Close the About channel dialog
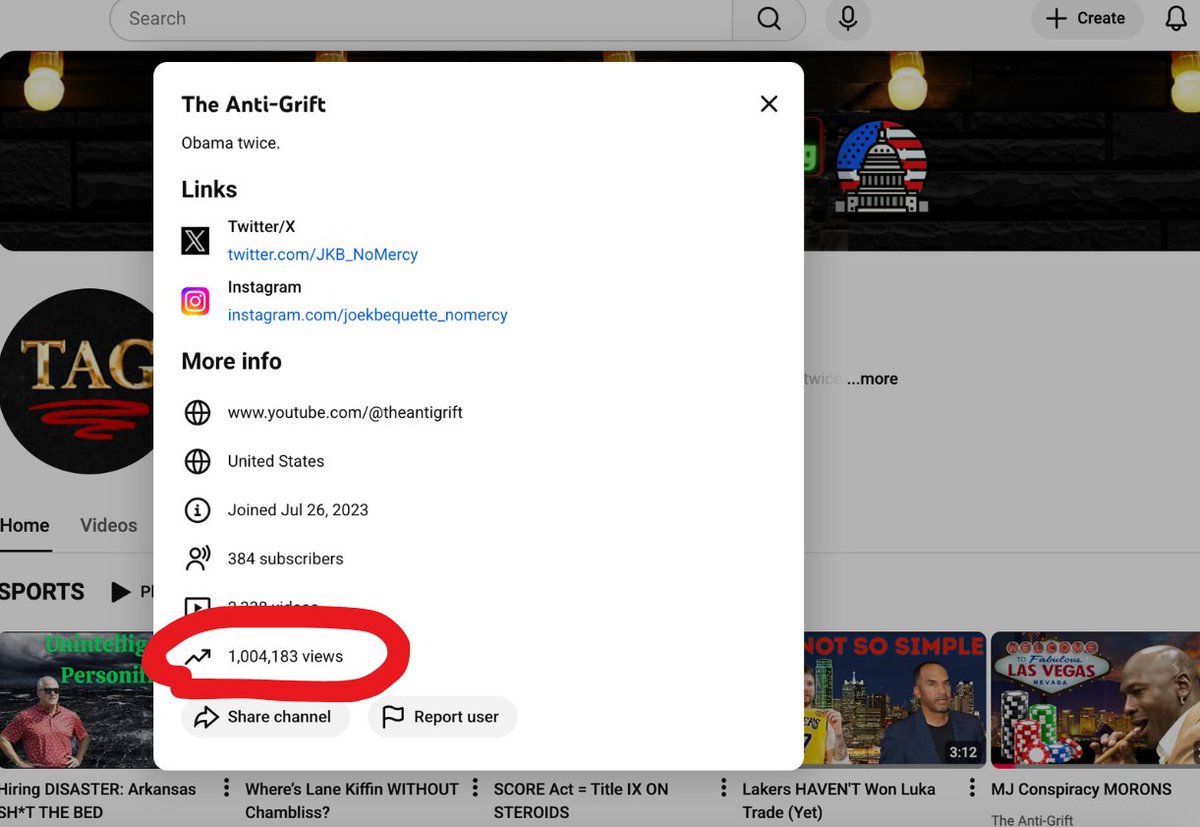Viewport: 1200px width, 827px height. [x=768, y=104]
